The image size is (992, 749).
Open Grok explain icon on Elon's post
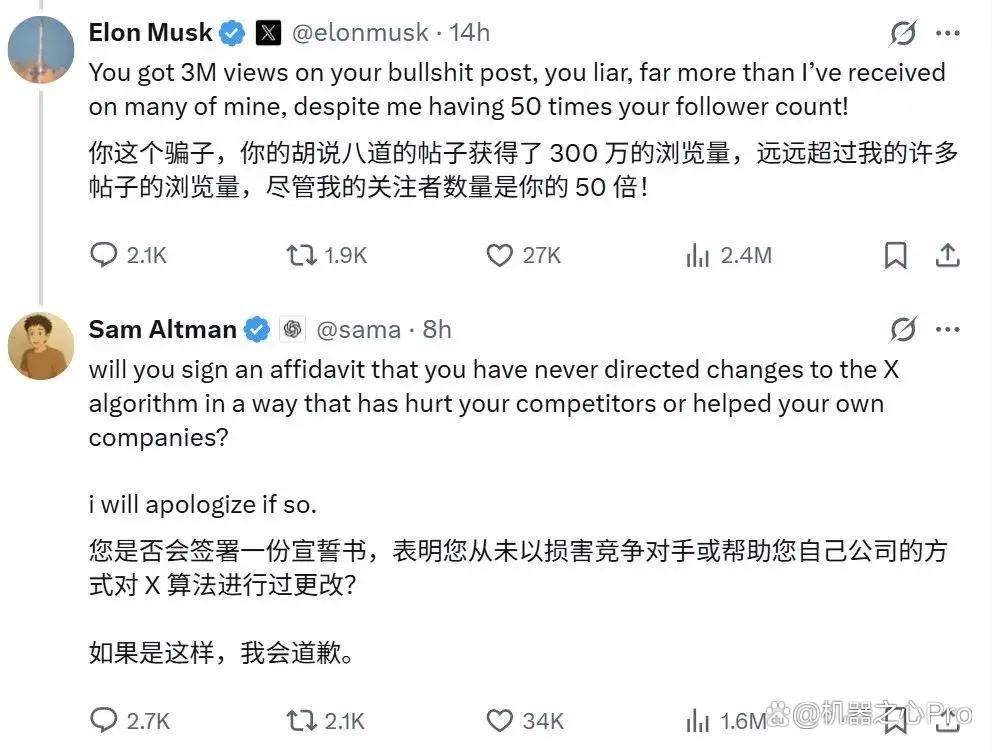tap(902, 33)
